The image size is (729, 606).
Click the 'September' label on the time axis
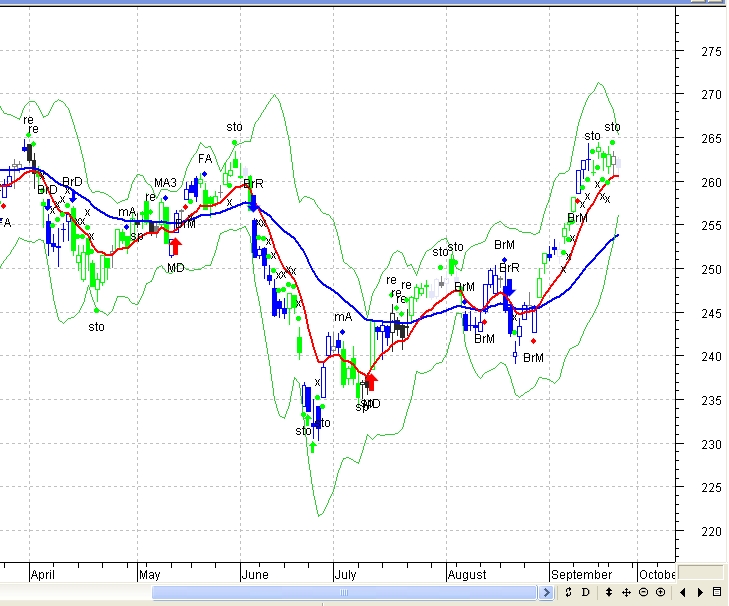pos(581,575)
